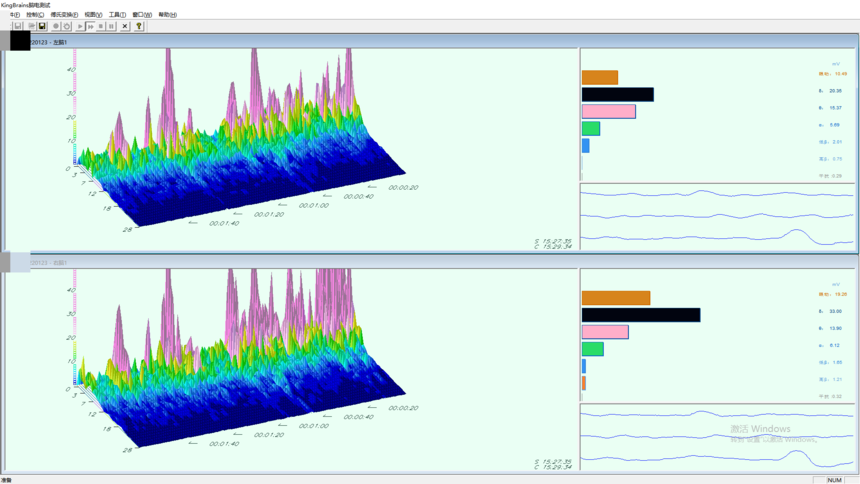This screenshot has width=860, height=484.
Task: Click the blue bar in left-brain chart
Action: pos(586,145)
